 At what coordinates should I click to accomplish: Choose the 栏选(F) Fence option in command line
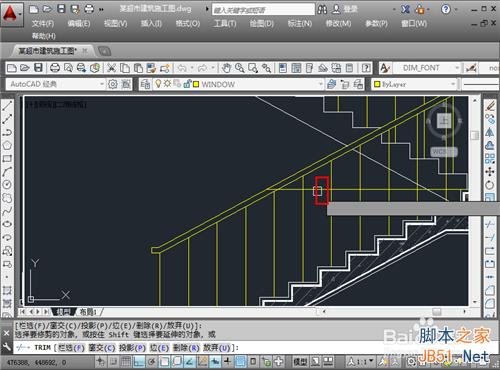pos(71,348)
